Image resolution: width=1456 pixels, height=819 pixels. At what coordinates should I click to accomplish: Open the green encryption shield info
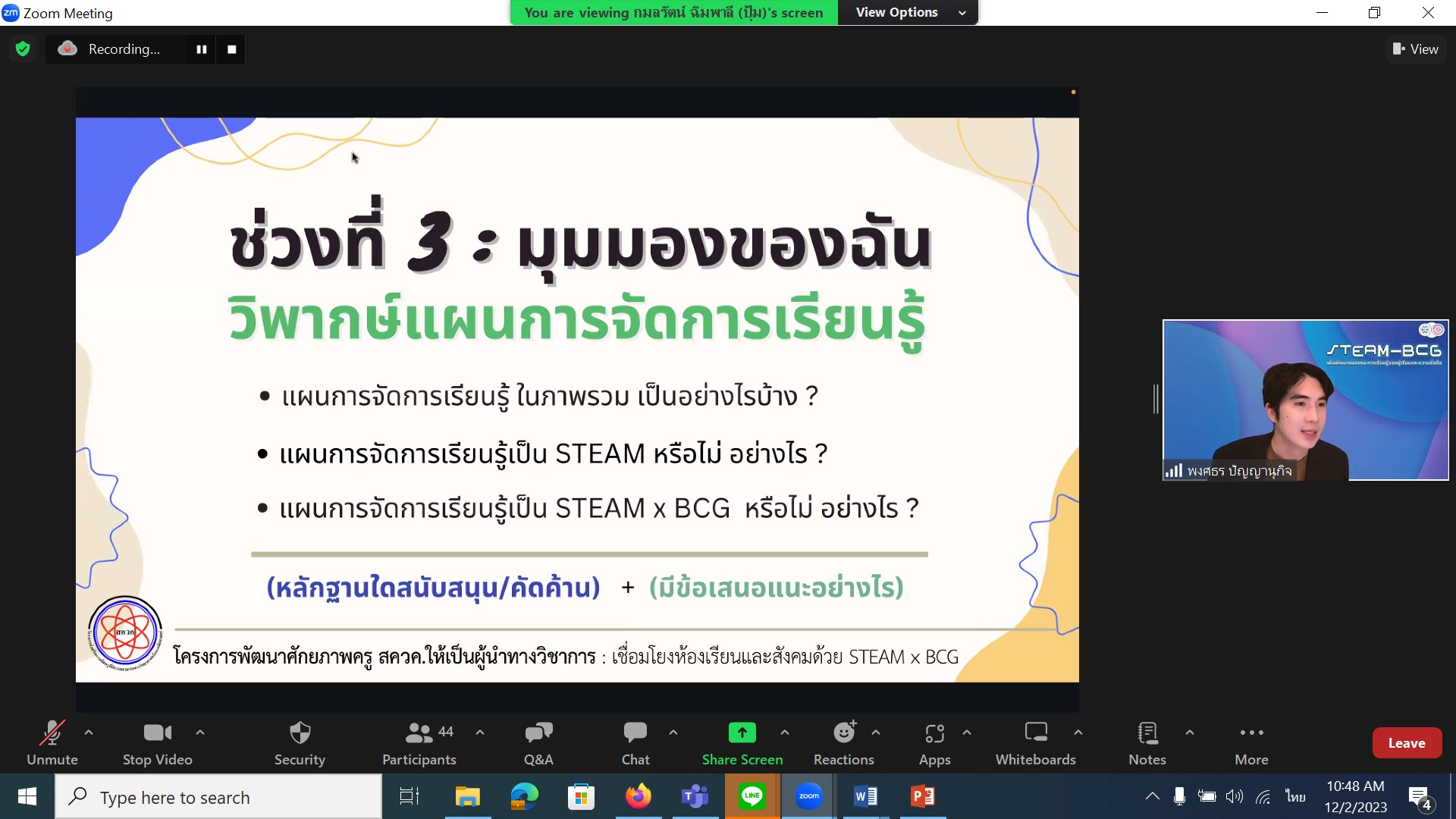coord(23,49)
